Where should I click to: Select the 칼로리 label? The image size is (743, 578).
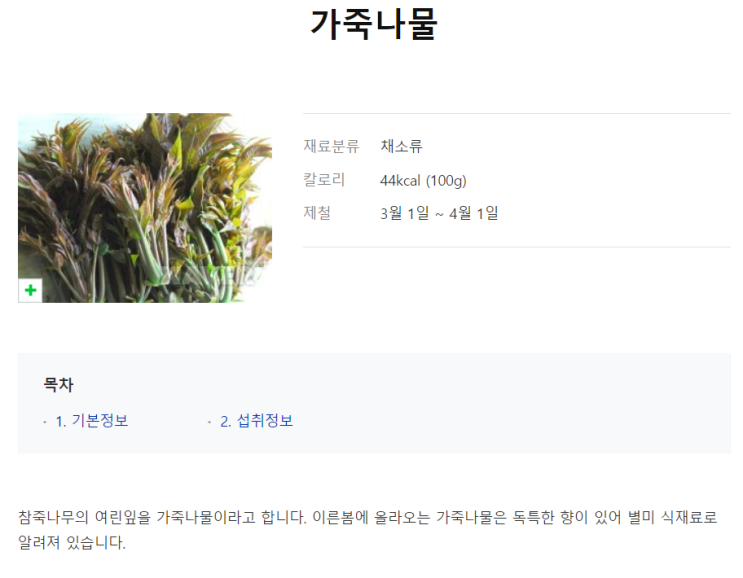click(x=324, y=180)
